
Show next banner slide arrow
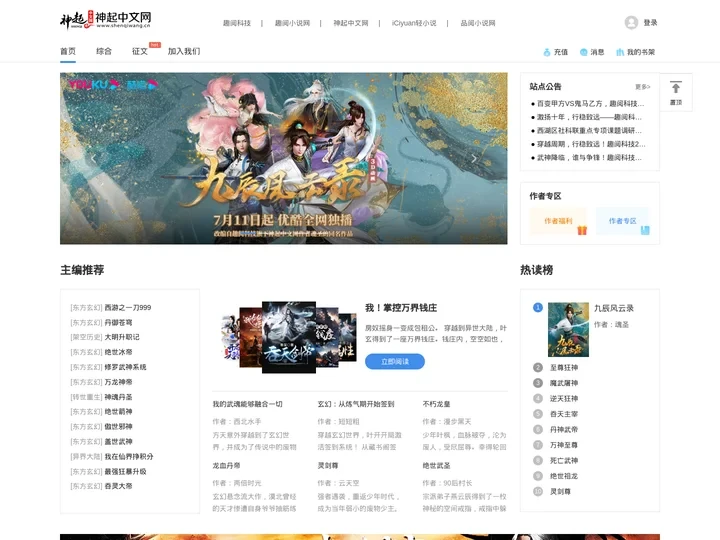tap(474, 158)
